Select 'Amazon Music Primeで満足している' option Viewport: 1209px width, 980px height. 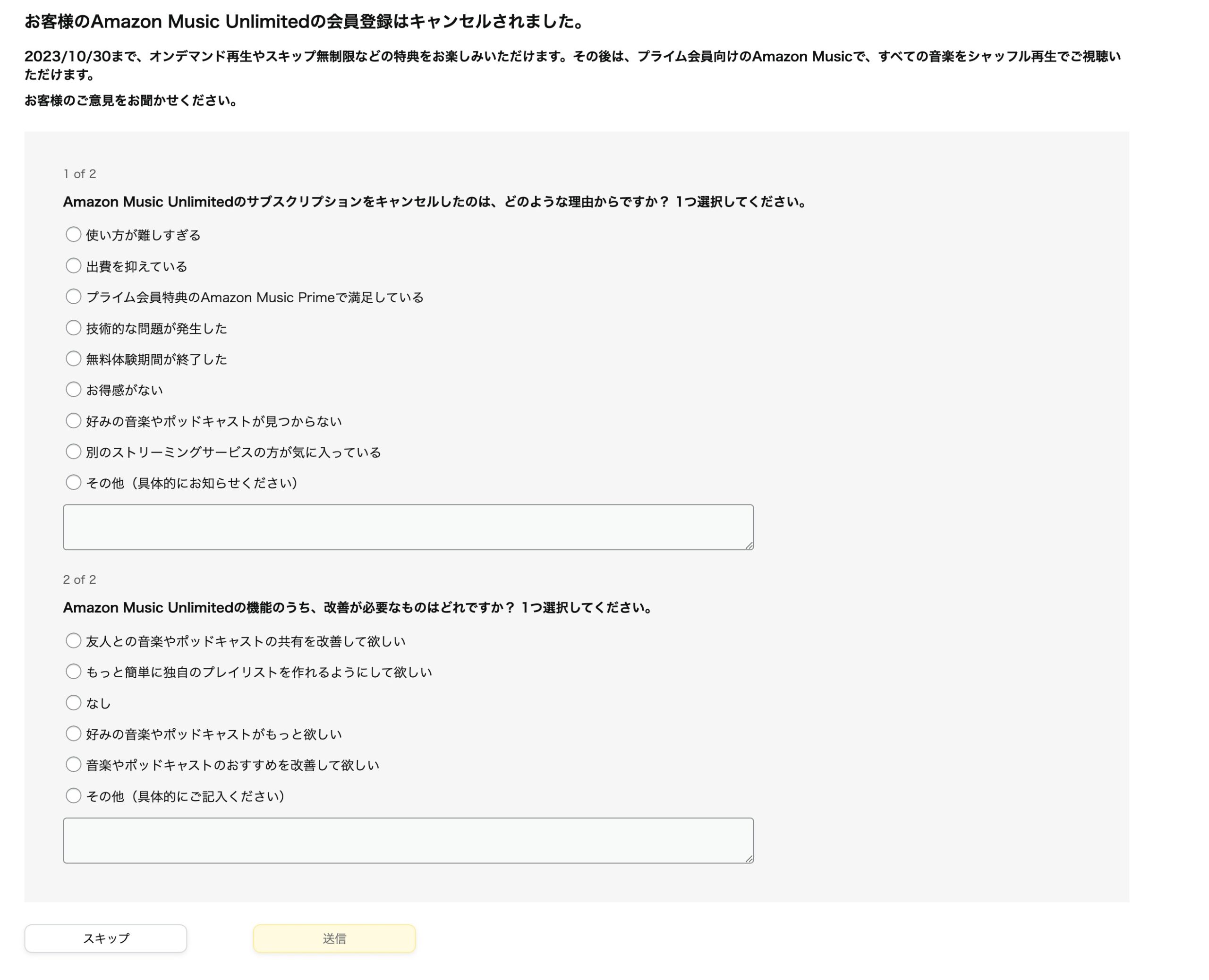[x=73, y=297]
